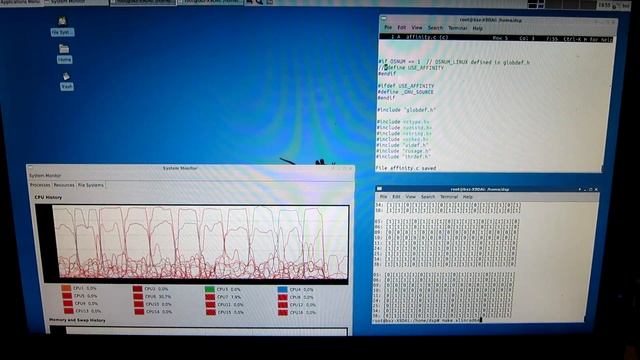Open Edit menu in the affinity.c editor terminal
Screen dimensions: 640x360
pyautogui.click(x=402, y=27)
